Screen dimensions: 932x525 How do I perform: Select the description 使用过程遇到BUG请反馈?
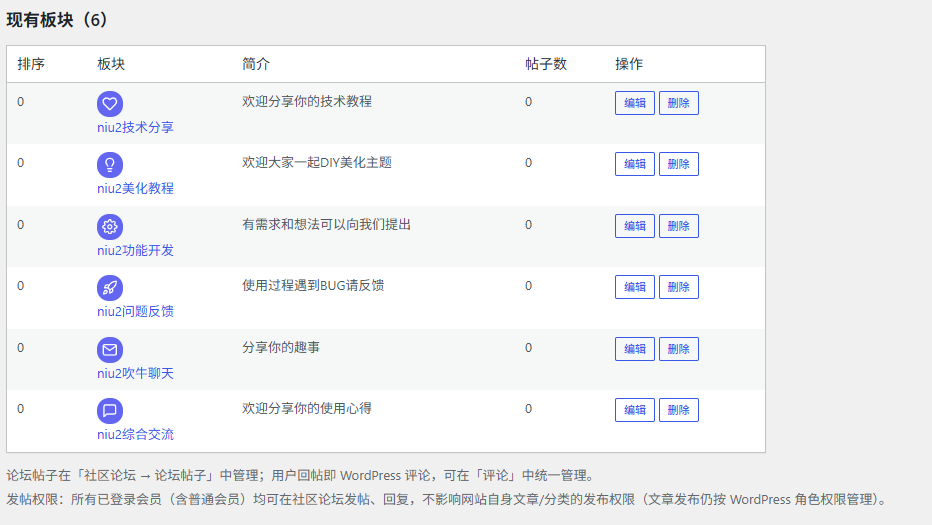coord(313,286)
